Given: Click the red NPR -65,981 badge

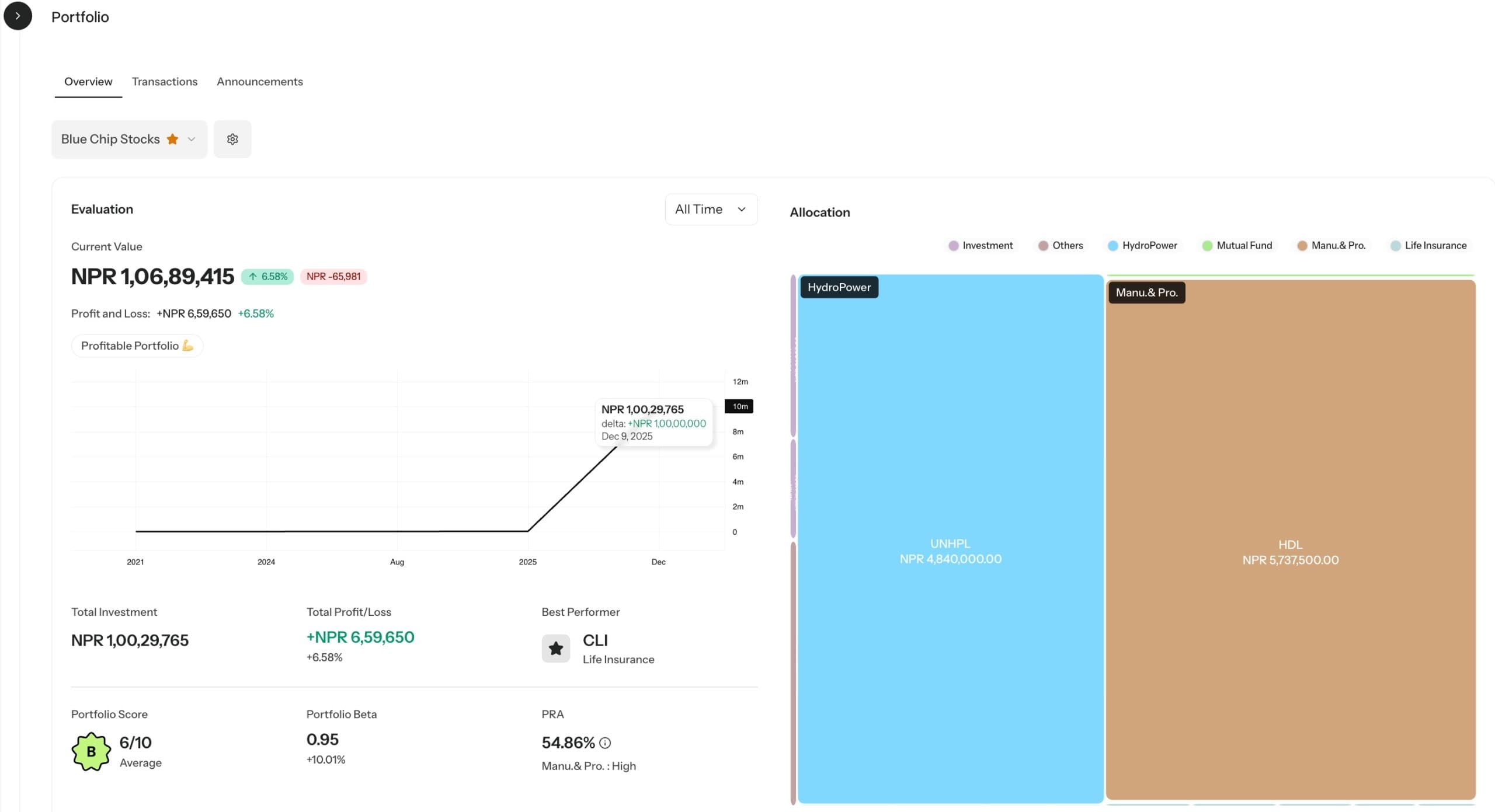Looking at the screenshot, I should pyautogui.click(x=333, y=277).
